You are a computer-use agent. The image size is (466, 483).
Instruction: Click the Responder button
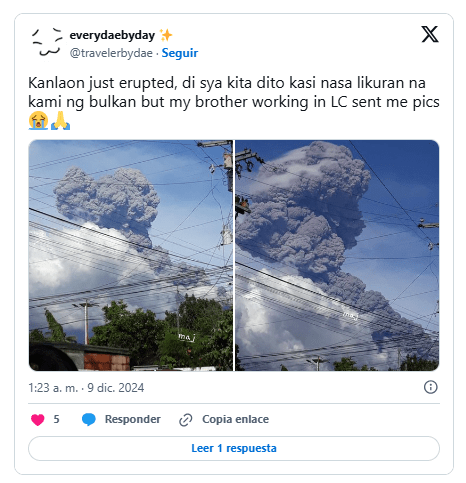pyautogui.click(x=133, y=419)
